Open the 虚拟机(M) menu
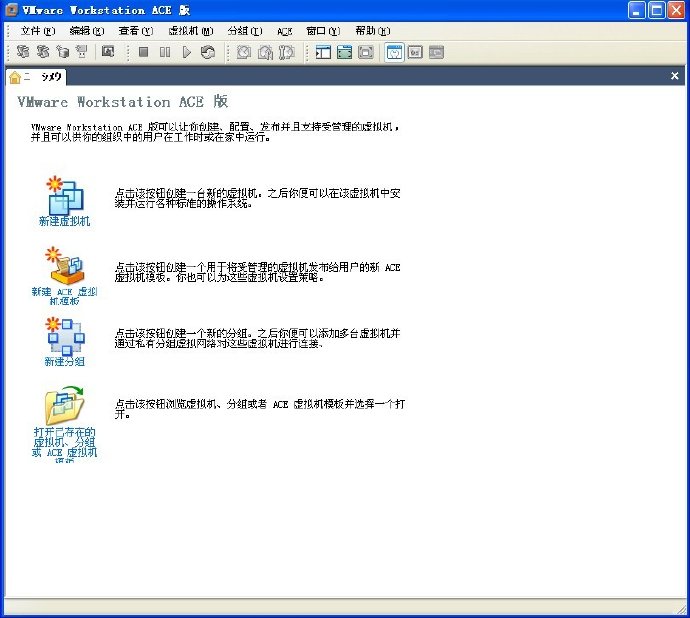Viewport: 690px width, 618px height. pos(191,31)
